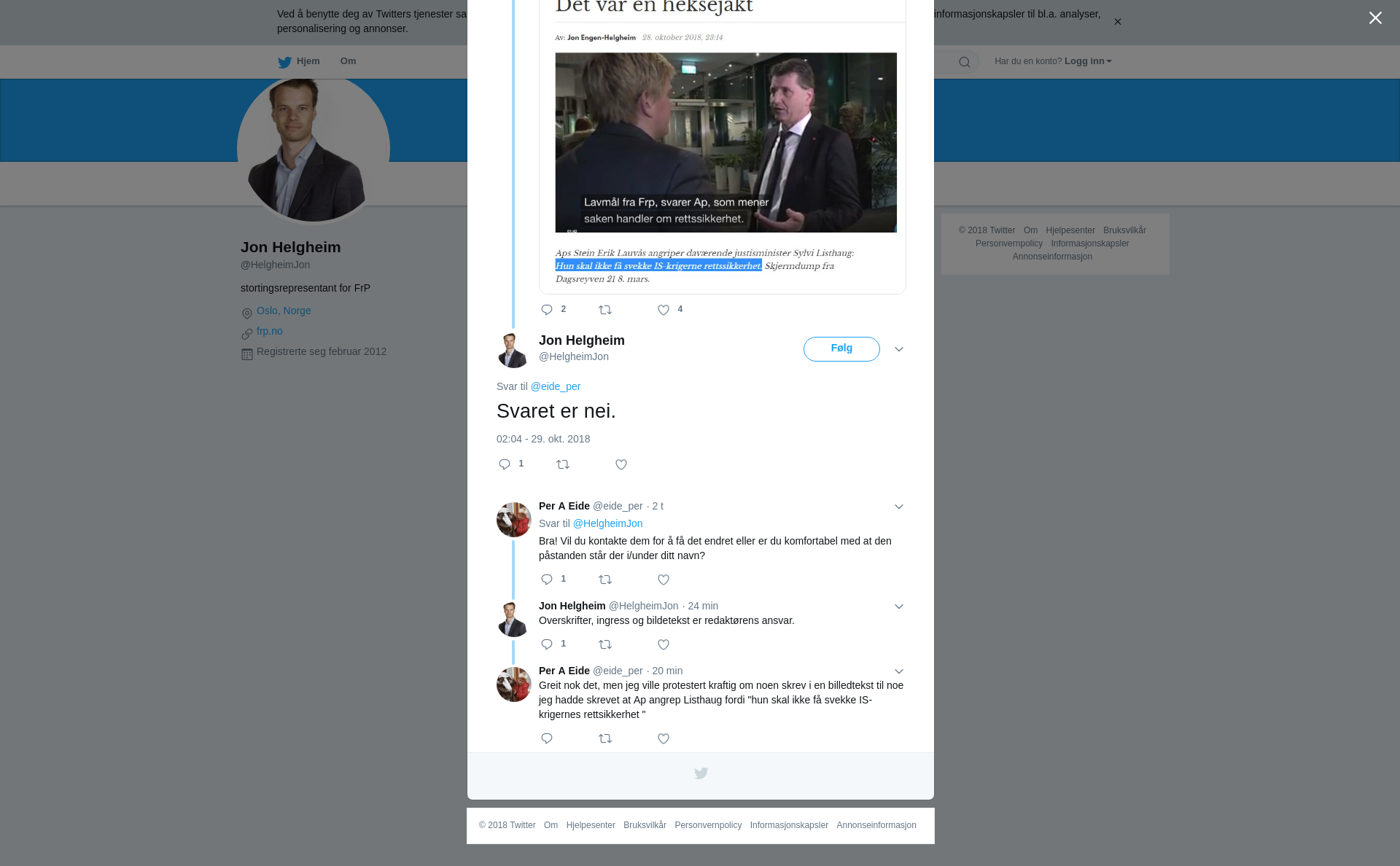Reply to the 'Greit nok det' tweet
1400x866 pixels.
pos(547,739)
